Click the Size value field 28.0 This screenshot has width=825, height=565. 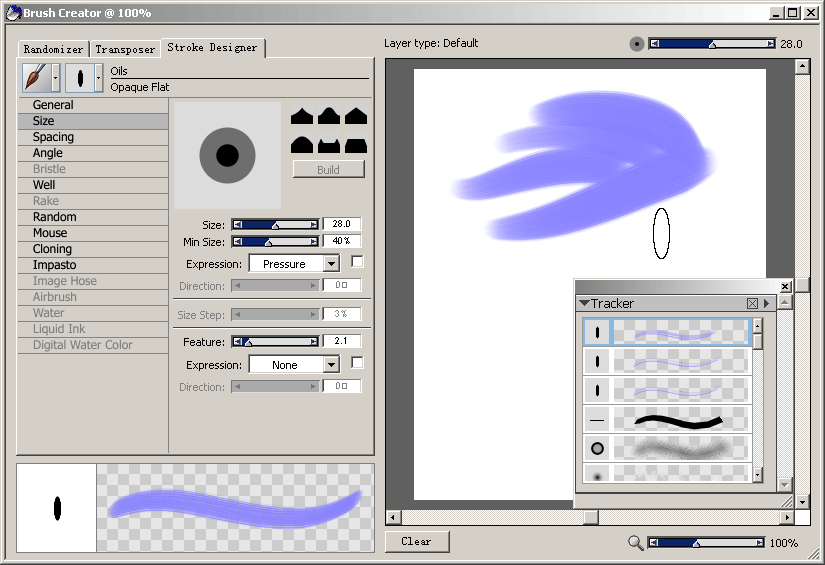pos(341,224)
